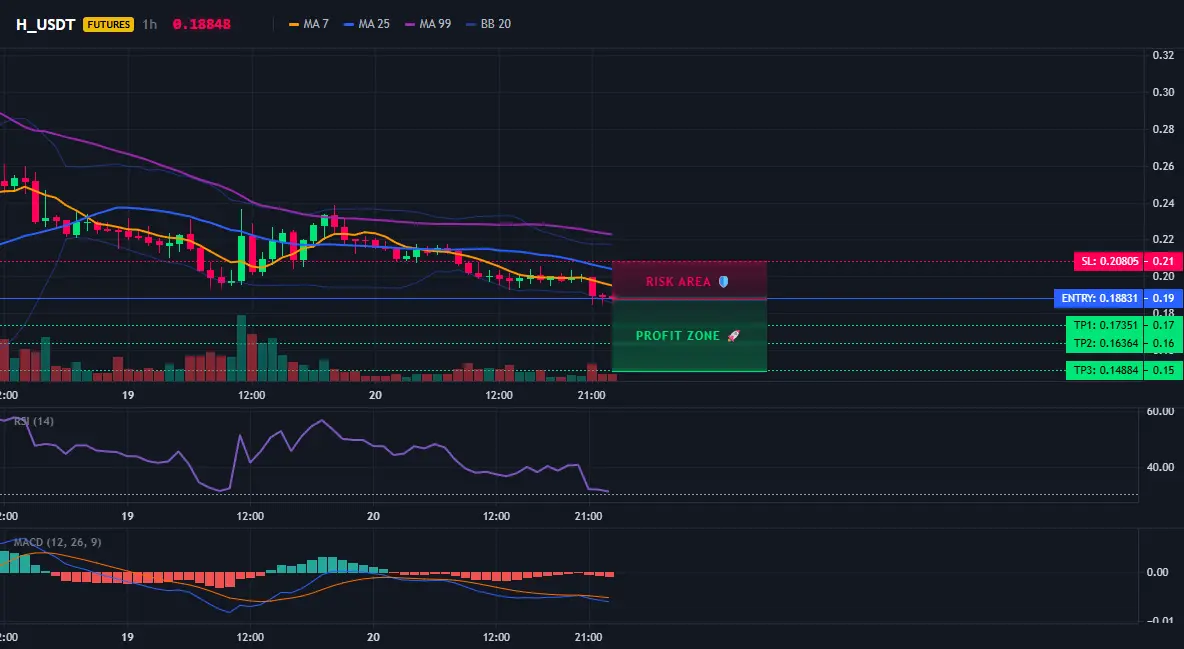Click the 19 date label on main chart axis
This screenshot has height=649, width=1184.
click(128, 395)
